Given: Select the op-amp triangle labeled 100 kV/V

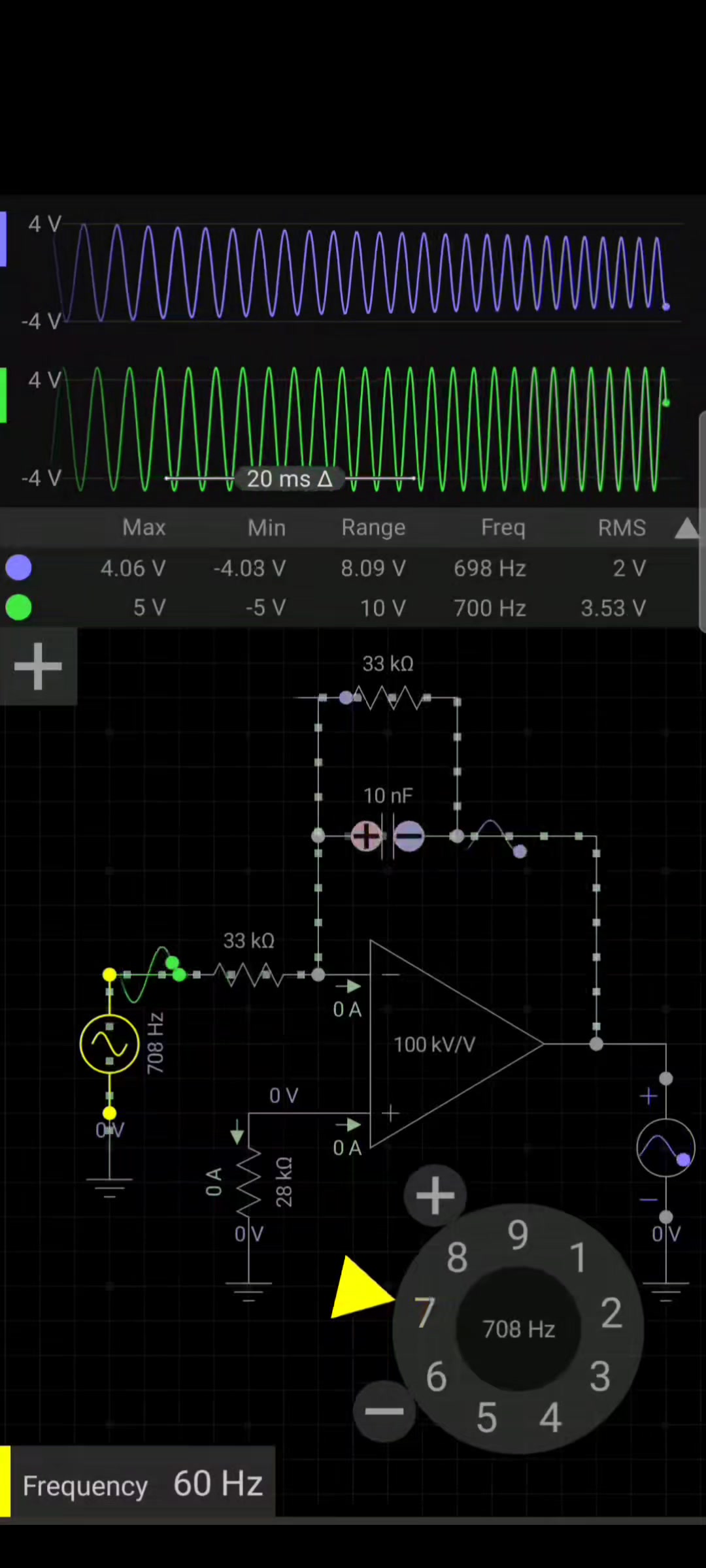Looking at the screenshot, I should point(456,1044).
